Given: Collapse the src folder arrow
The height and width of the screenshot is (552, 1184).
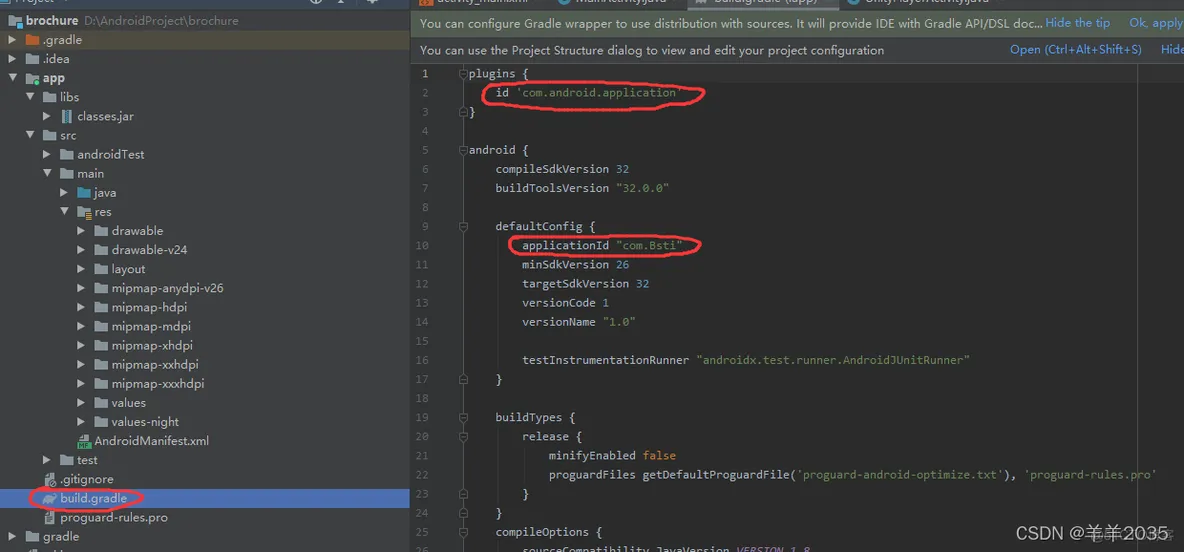Looking at the screenshot, I should pyautogui.click(x=29, y=135).
